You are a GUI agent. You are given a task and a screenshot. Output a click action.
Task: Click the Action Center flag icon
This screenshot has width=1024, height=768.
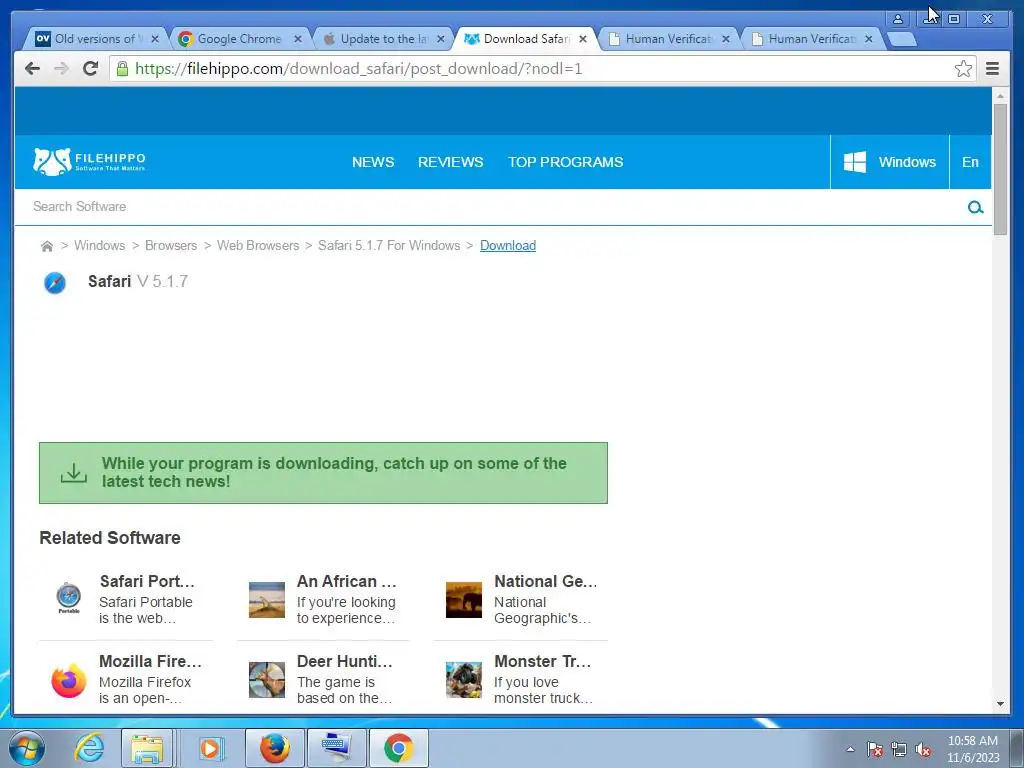pyautogui.click(x=874, y=749)
